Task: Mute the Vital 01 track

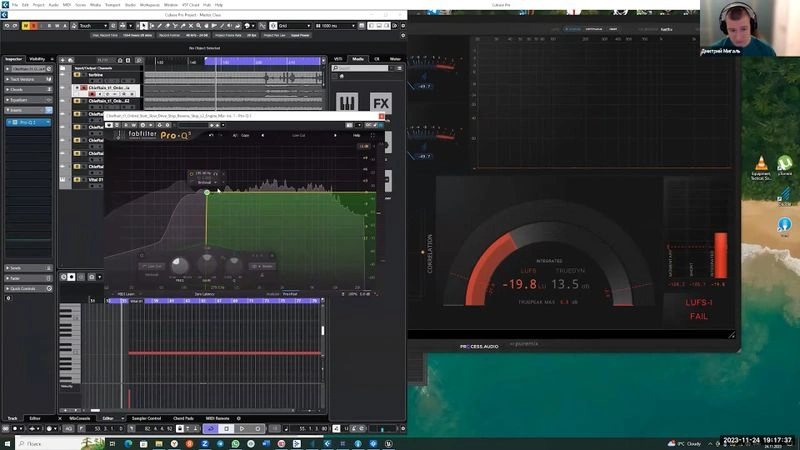Action: click(x=77, y=180)
